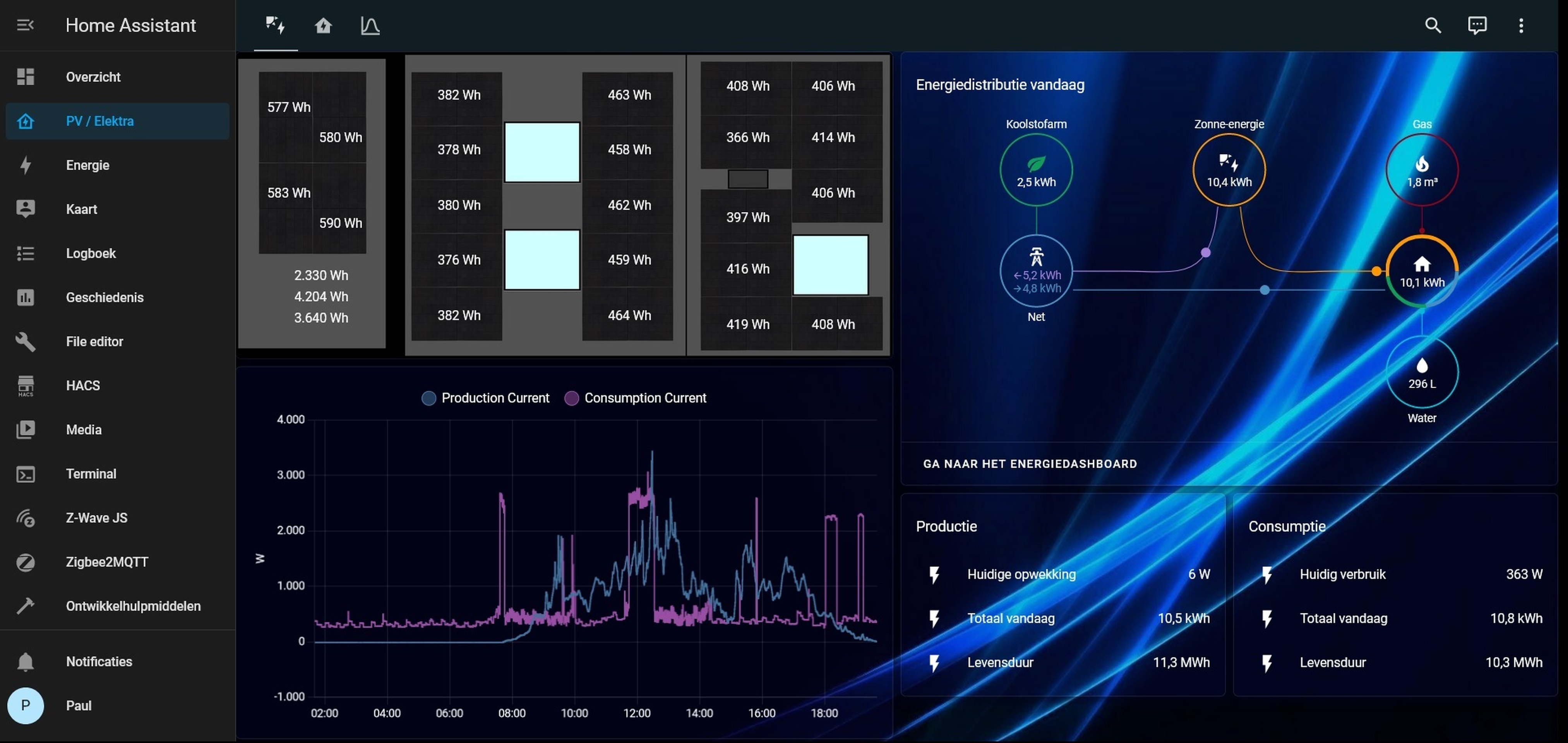Switch to the home tab icon

323,25
